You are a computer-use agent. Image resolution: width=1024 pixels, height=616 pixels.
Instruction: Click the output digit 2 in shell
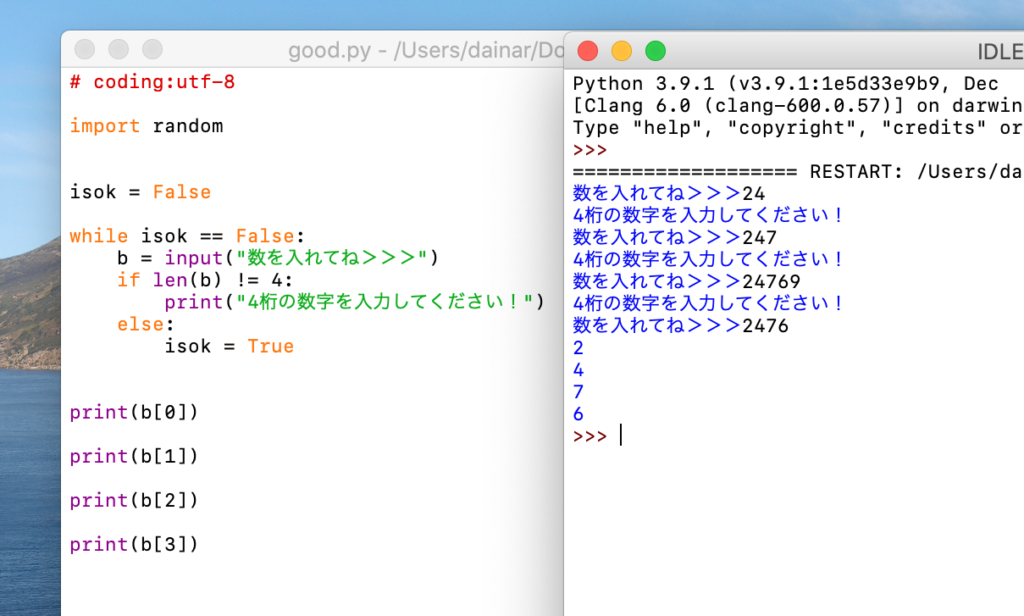coord(578,348)
